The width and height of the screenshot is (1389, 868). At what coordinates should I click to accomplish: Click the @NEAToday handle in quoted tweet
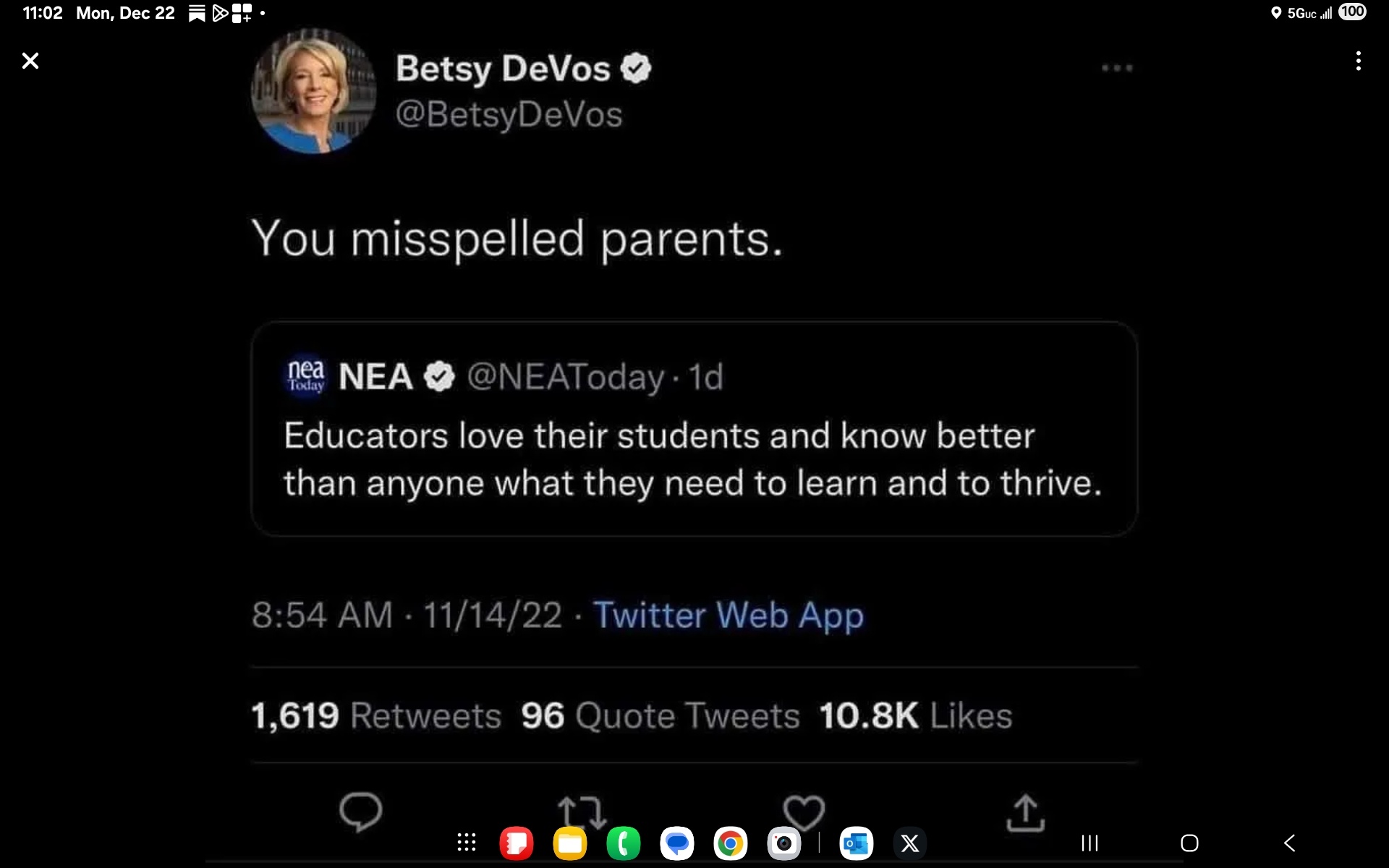coord(566,377)
